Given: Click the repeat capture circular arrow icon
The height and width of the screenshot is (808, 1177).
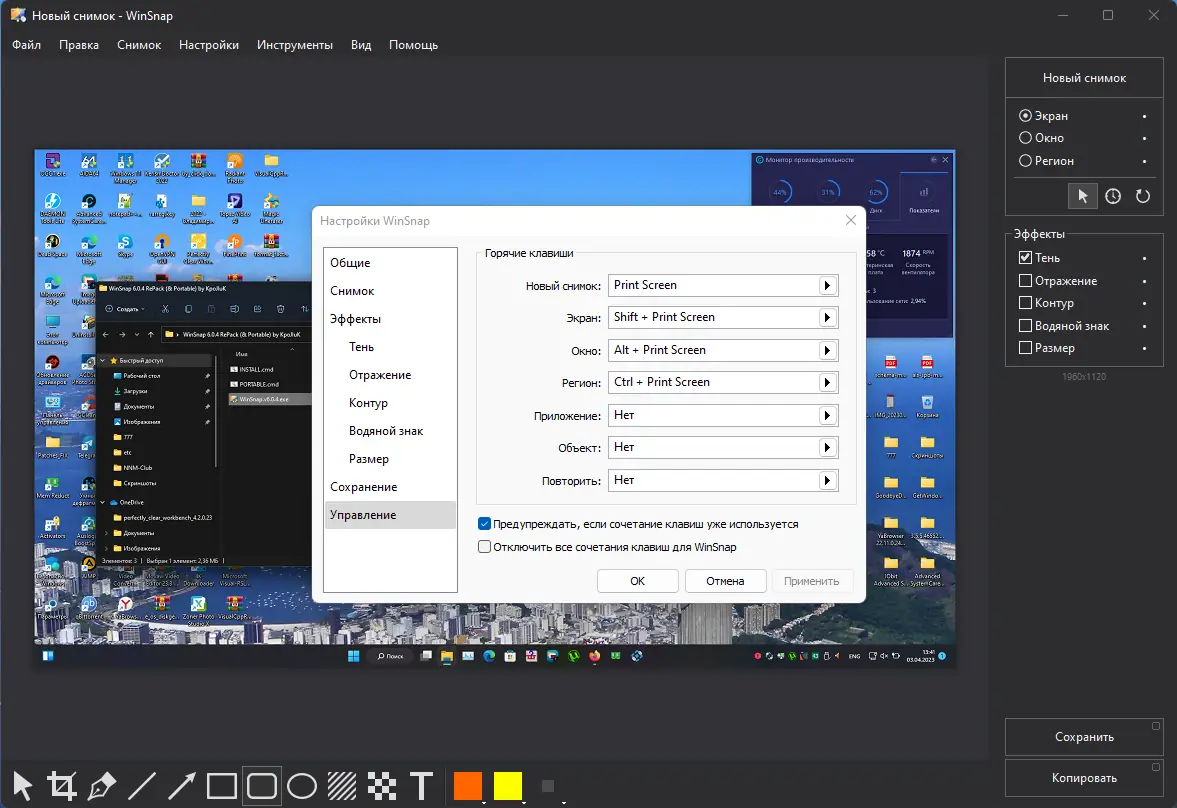Looking at the screenshot, I should (1142, 196).
